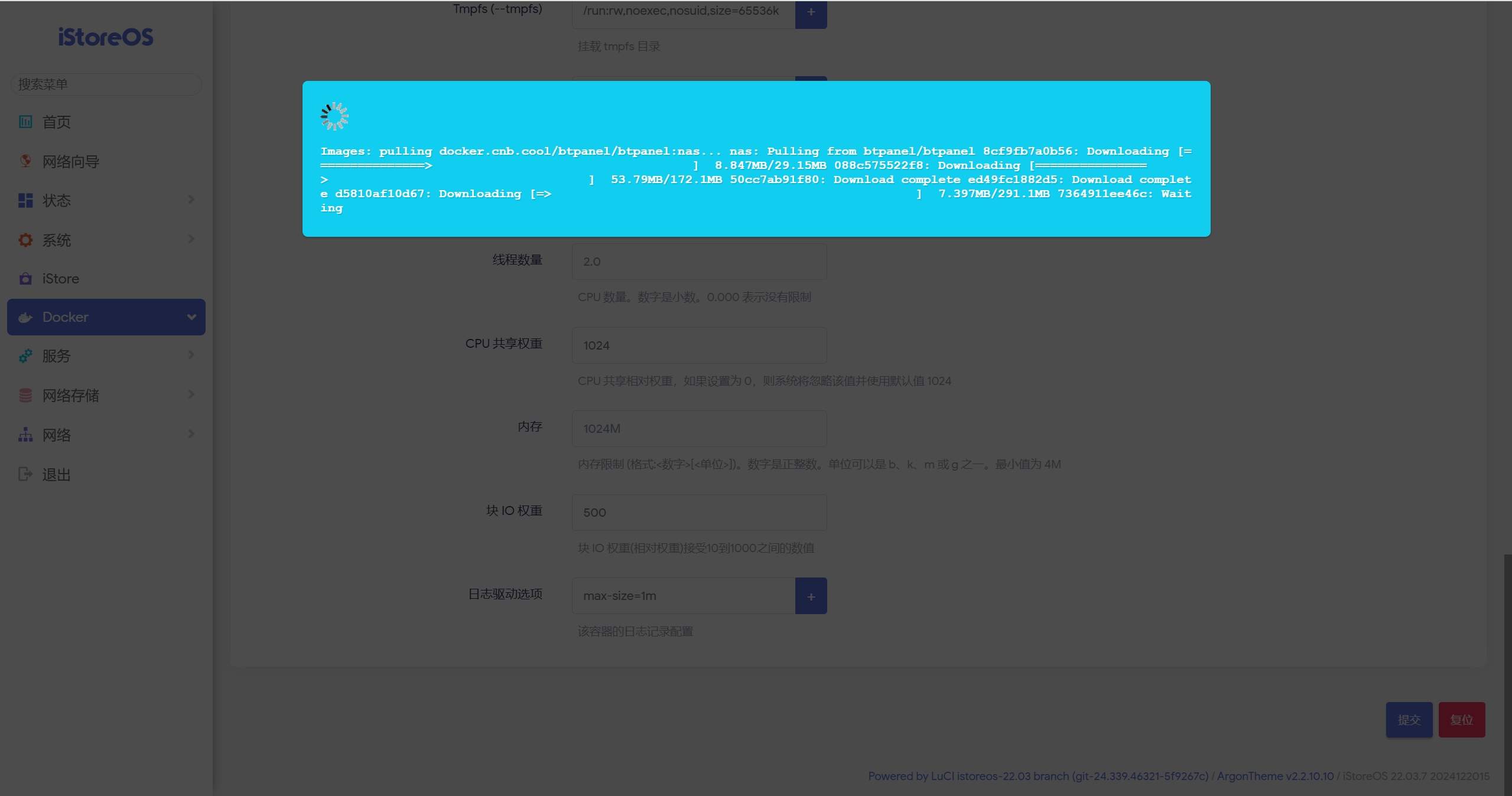Viewport: 1512px width, 796px height.
Task: Click the system gear icon
Action: [x=25, y=240]
